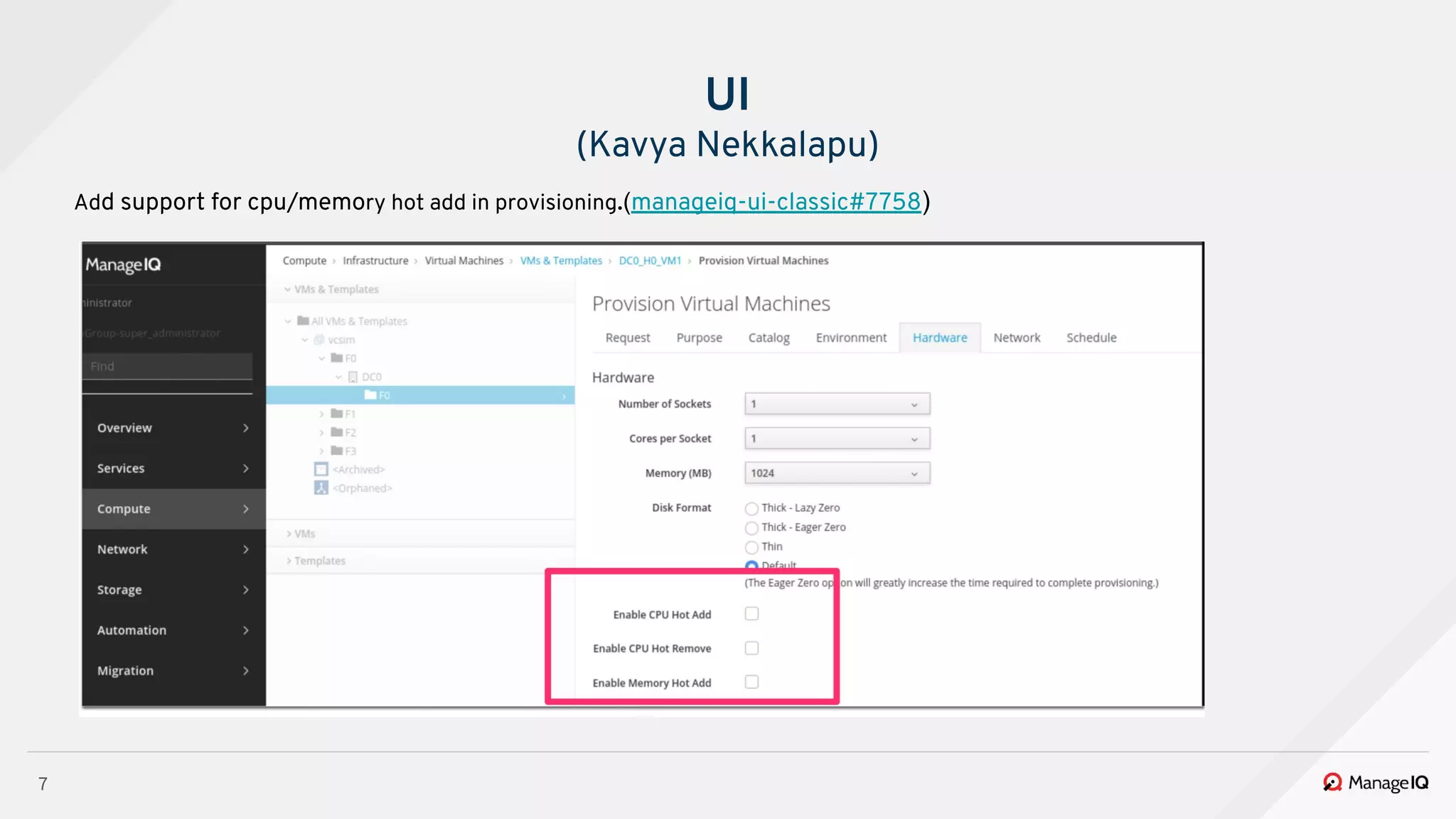Screen dimensions: 1456x819
Task: Open the Network sidebar menu
Action: pos(173,550)
